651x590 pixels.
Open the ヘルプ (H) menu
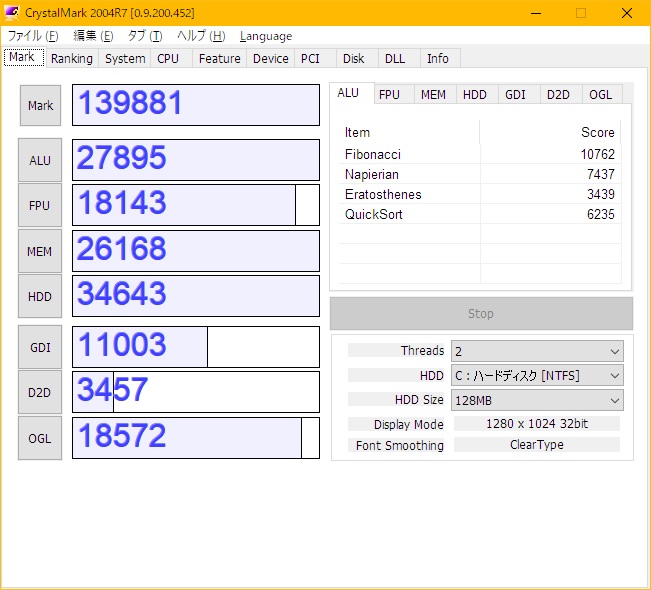(x=201, y=36)
